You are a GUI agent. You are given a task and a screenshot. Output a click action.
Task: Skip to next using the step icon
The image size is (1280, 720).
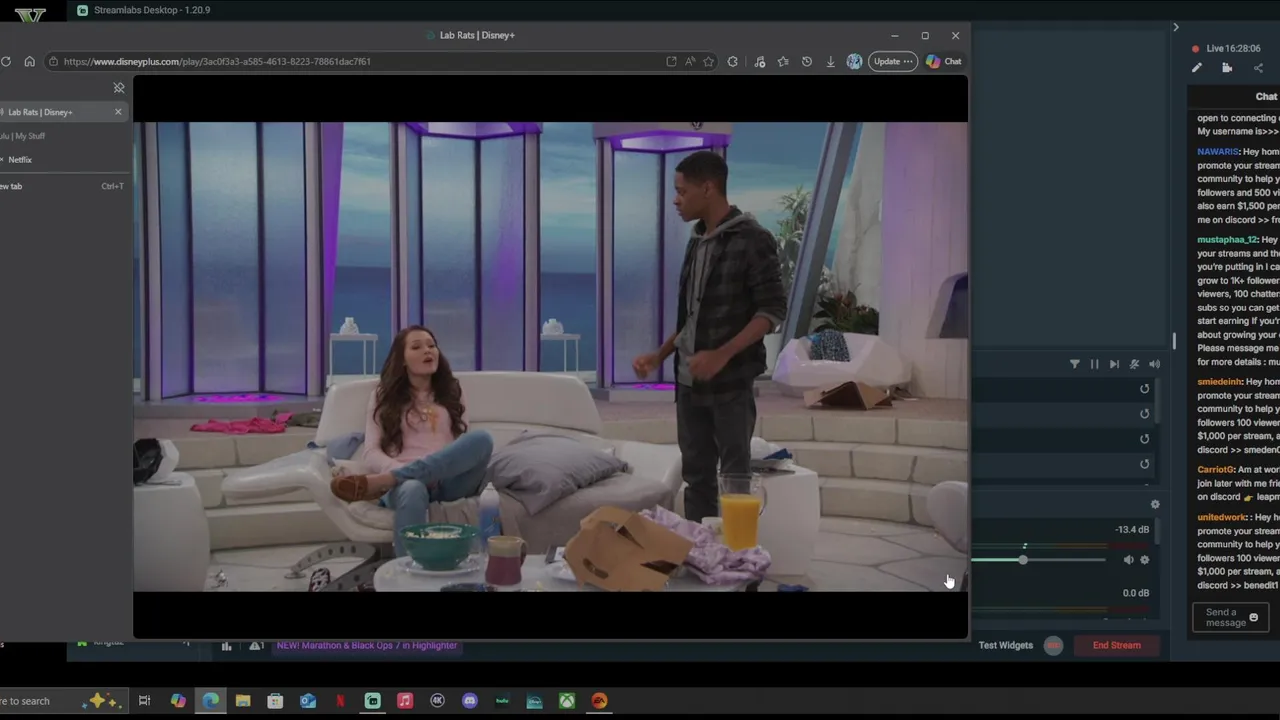point(1114,364)
